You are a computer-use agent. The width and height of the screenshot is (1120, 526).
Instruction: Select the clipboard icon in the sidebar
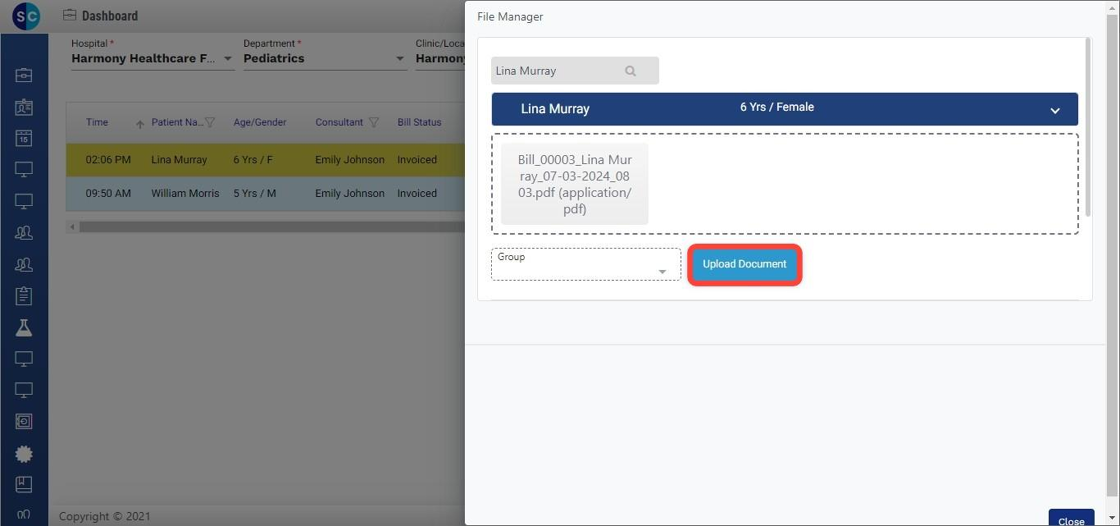click(24, 296)
